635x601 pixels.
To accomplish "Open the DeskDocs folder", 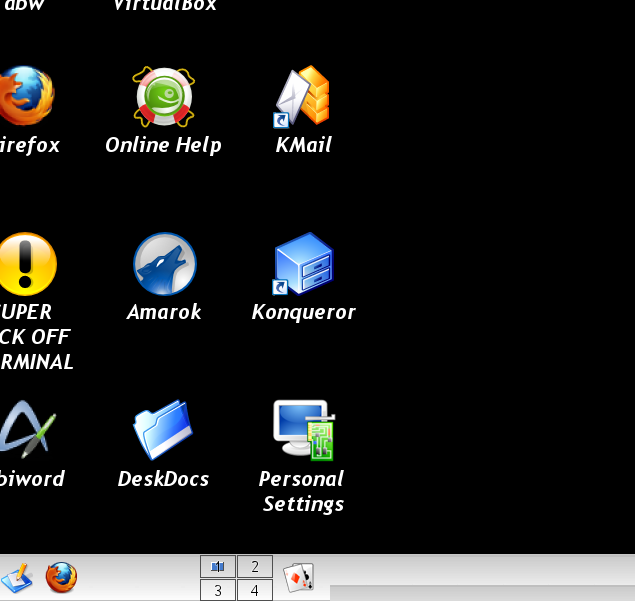I will (x=163, y=430).
